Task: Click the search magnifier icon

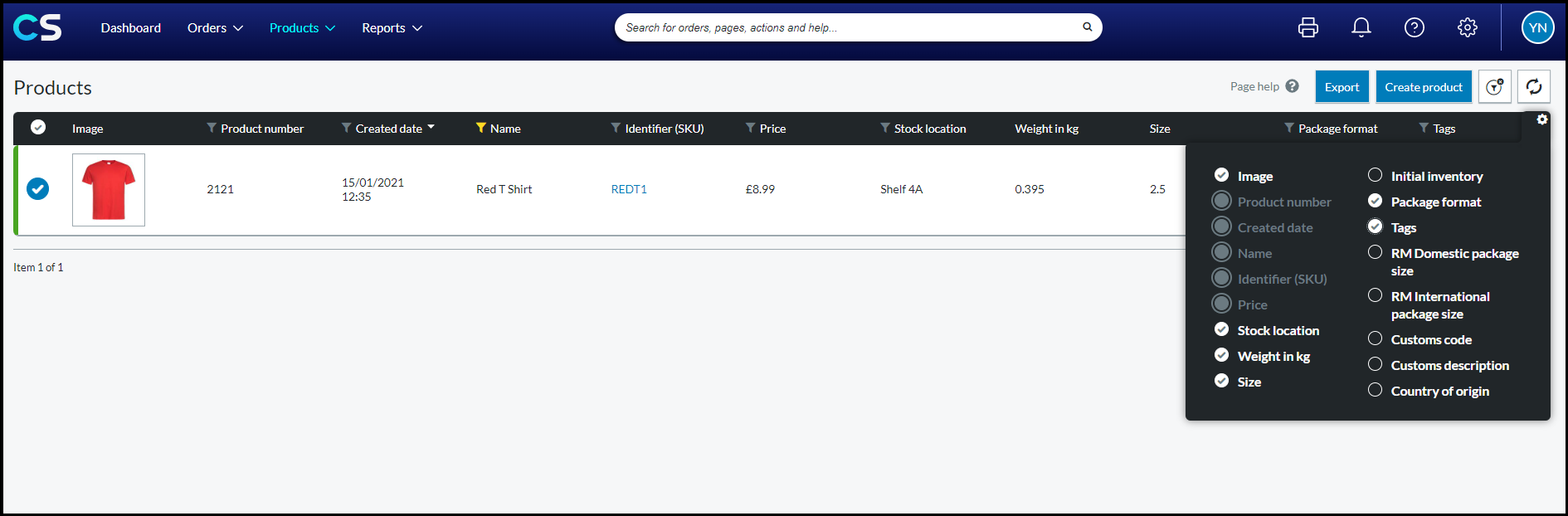Action: tap(1087, 27)
